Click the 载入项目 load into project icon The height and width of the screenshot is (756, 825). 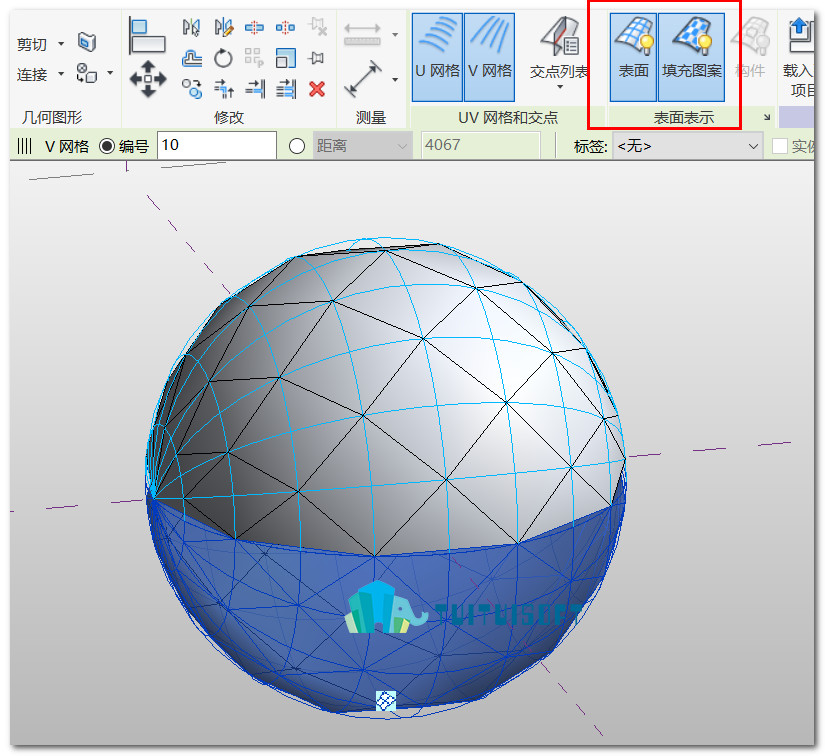[x=800, y=55]
